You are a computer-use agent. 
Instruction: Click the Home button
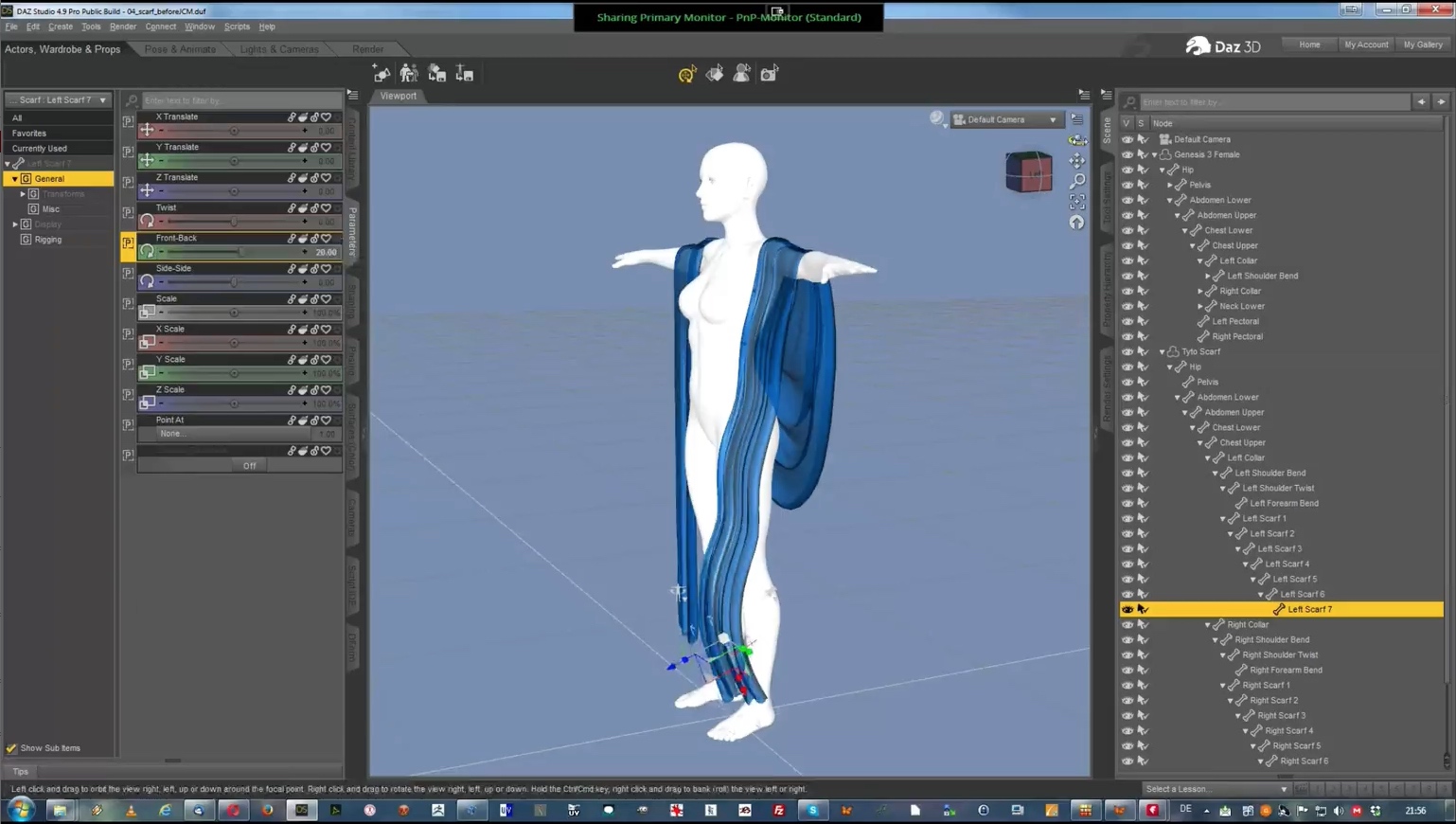pyautogui.click(x=1309, y=45)
